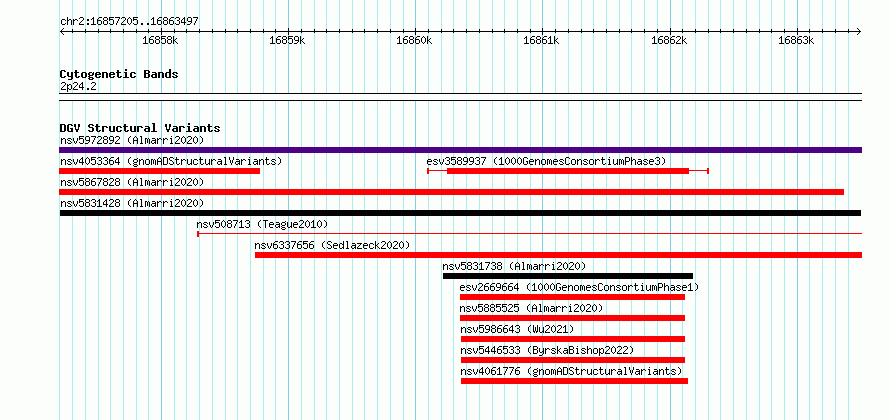Open the nsv5831428 (Almarri2020) label

pyautogui.click(x=132, y=203)
